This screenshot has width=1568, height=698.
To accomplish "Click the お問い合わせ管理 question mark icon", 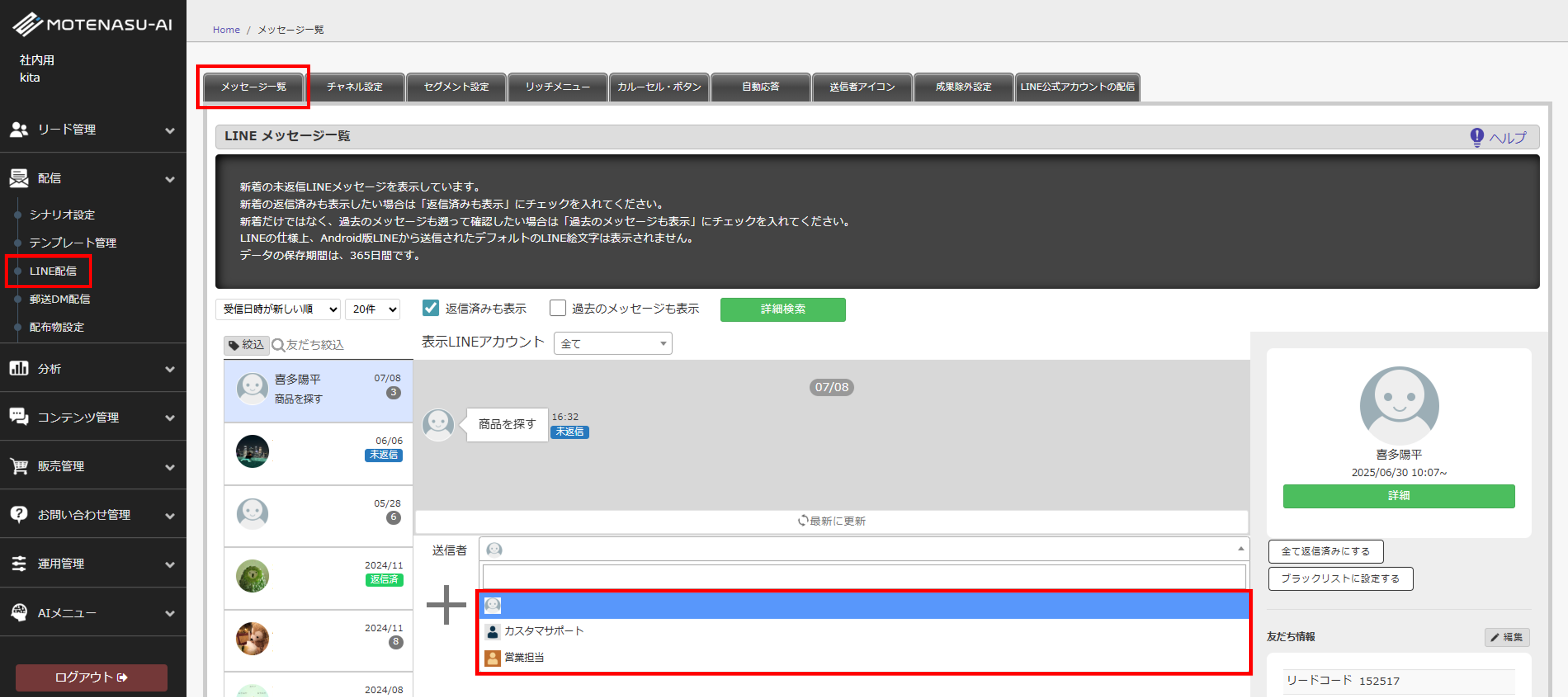I will click(19, 514).
